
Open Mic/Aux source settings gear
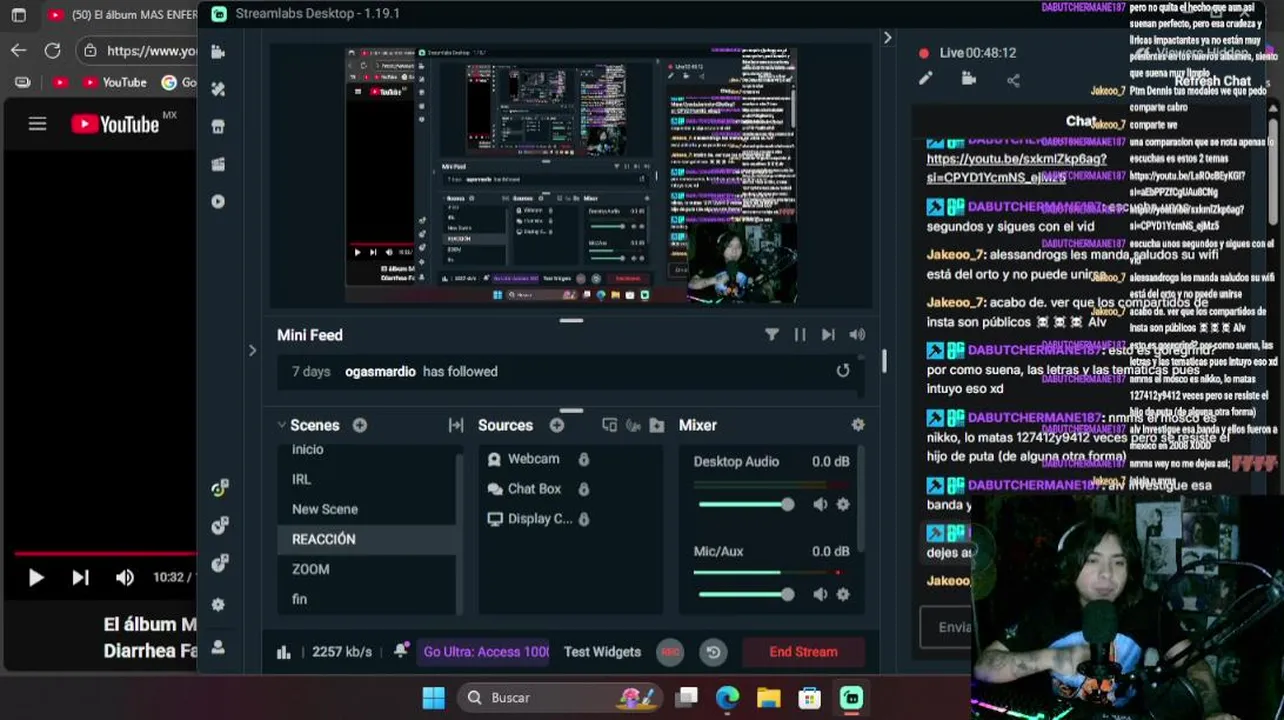point(843,595)
